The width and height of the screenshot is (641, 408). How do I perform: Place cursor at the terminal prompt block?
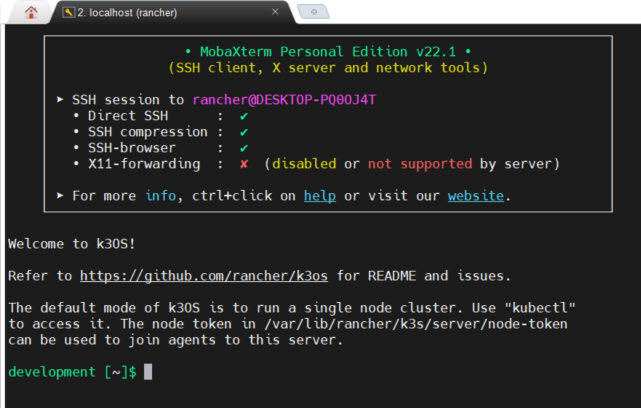point(148,372)
